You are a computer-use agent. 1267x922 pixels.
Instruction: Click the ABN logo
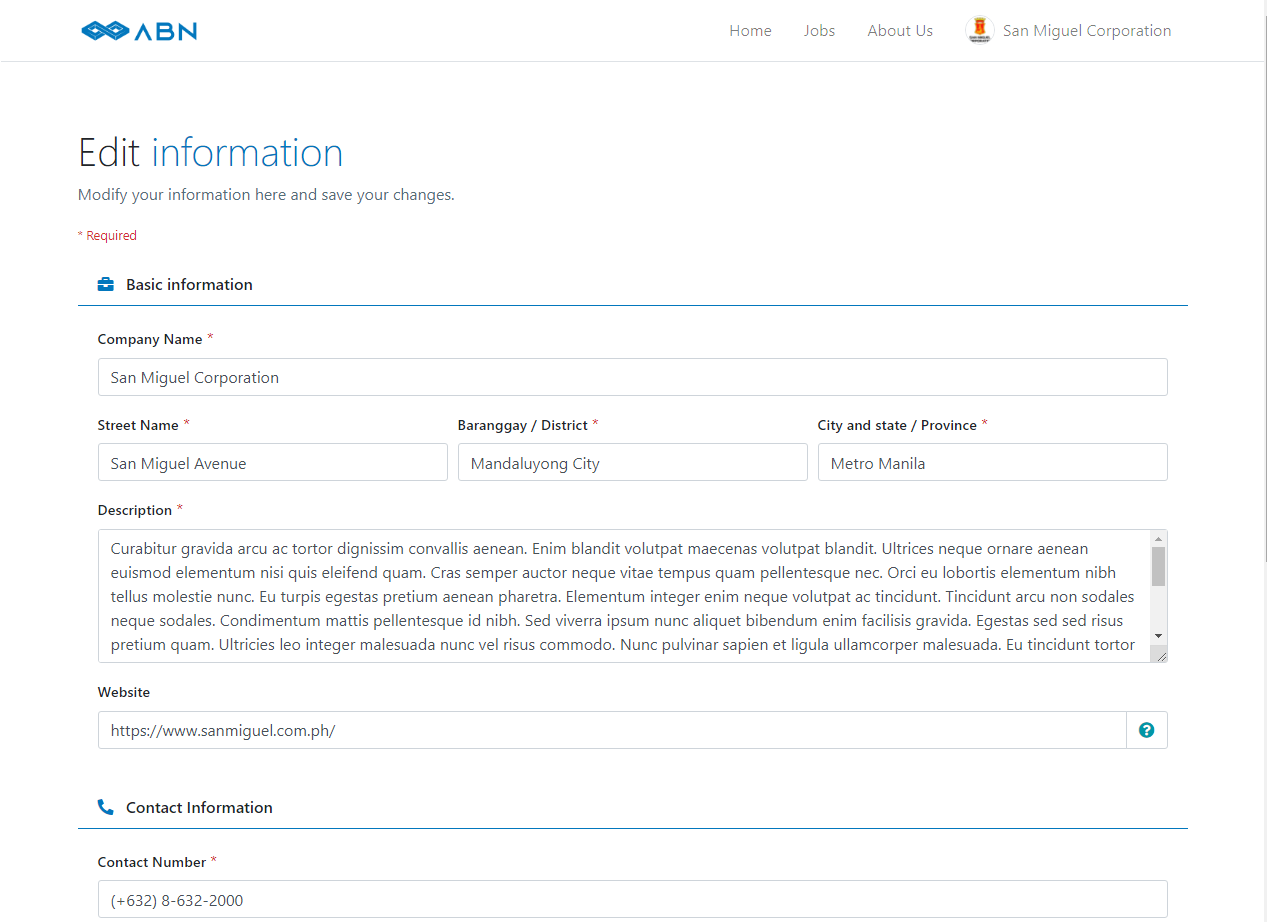point(139,31)
